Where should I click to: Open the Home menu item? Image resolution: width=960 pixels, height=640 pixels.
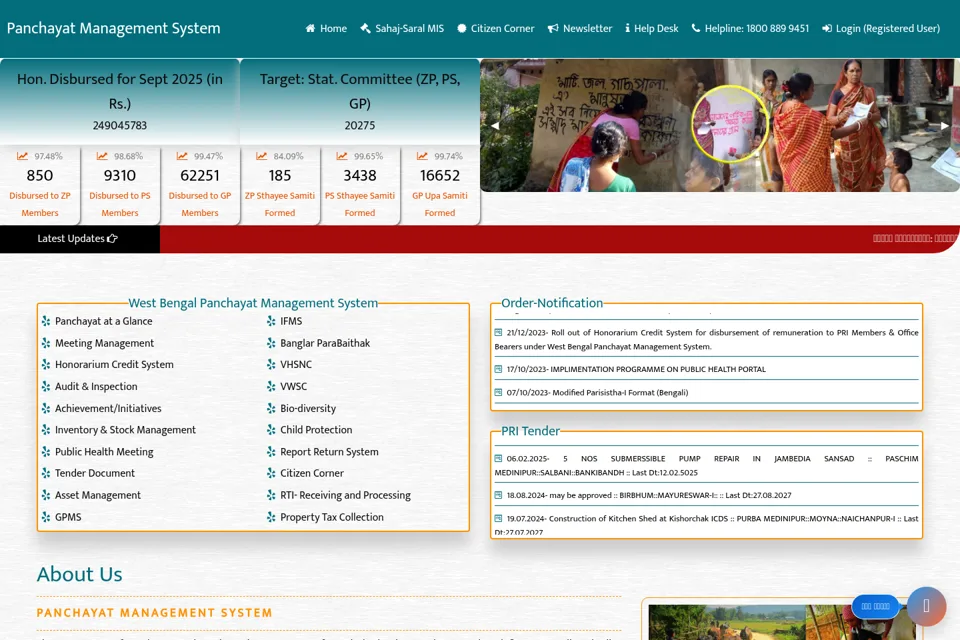click(326, 28)
